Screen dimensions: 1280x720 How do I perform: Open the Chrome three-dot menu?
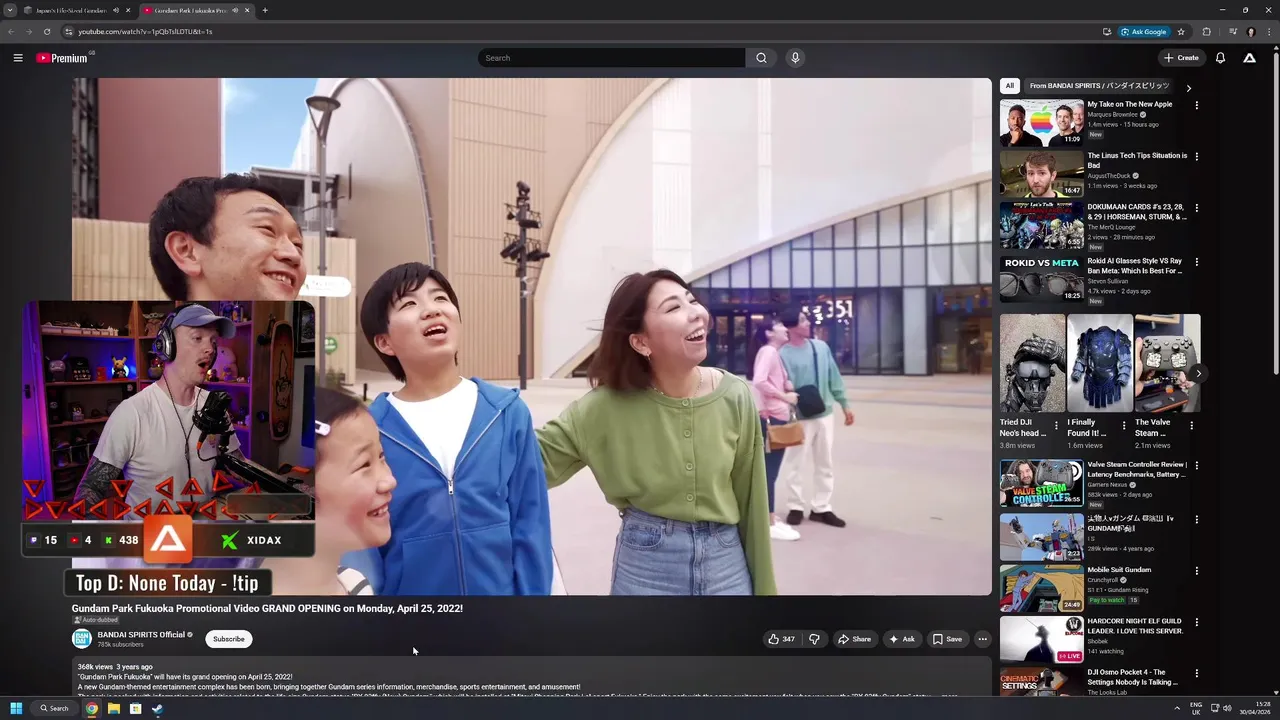(1268, 32)
